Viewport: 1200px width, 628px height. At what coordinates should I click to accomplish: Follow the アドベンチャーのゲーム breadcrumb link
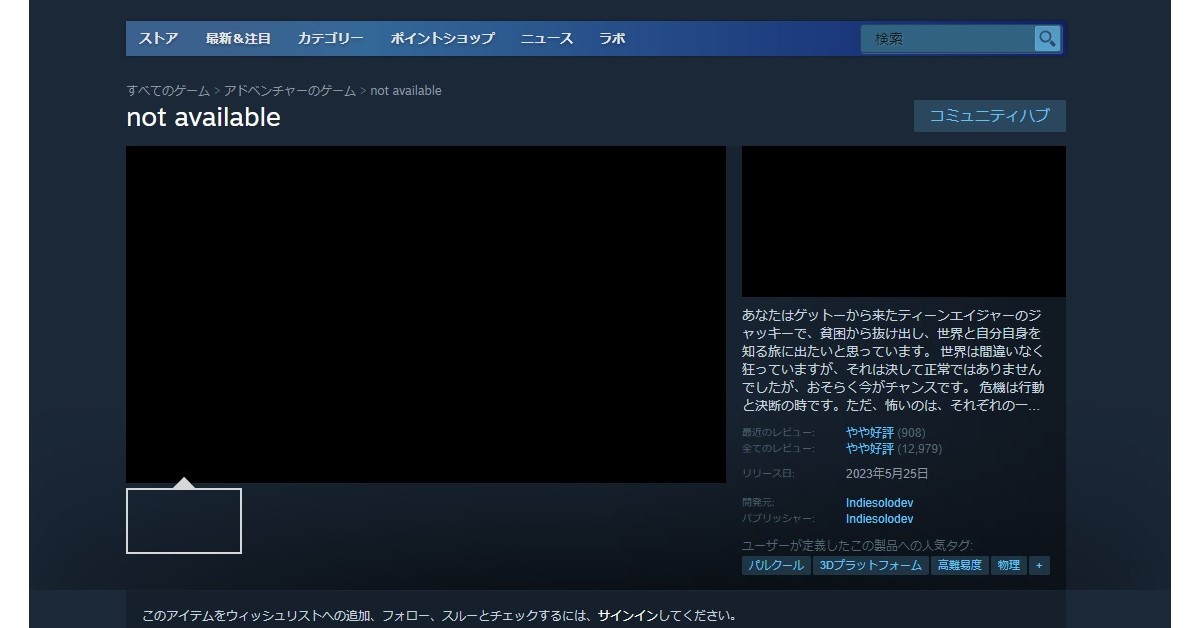click(289, 91)
